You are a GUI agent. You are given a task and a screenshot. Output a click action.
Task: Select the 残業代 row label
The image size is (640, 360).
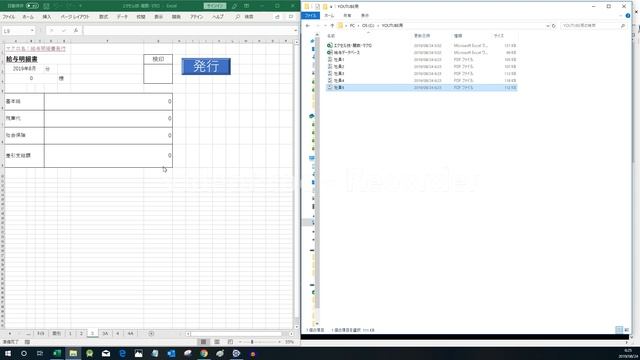tap(24, 118)
